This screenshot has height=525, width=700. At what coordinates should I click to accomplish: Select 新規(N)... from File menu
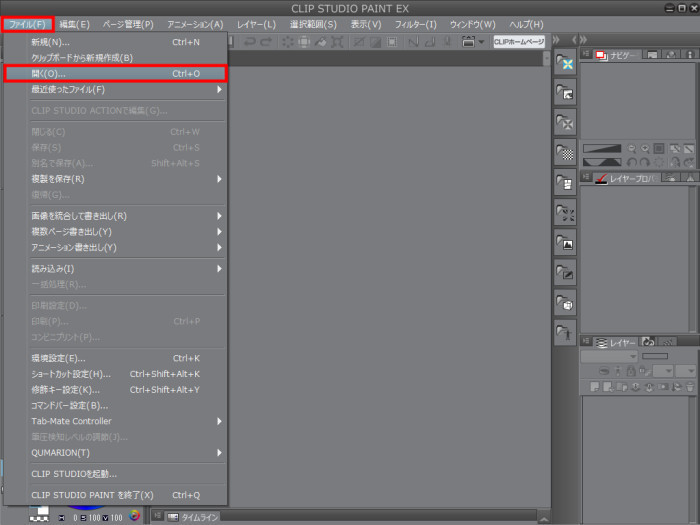point(116,42)
